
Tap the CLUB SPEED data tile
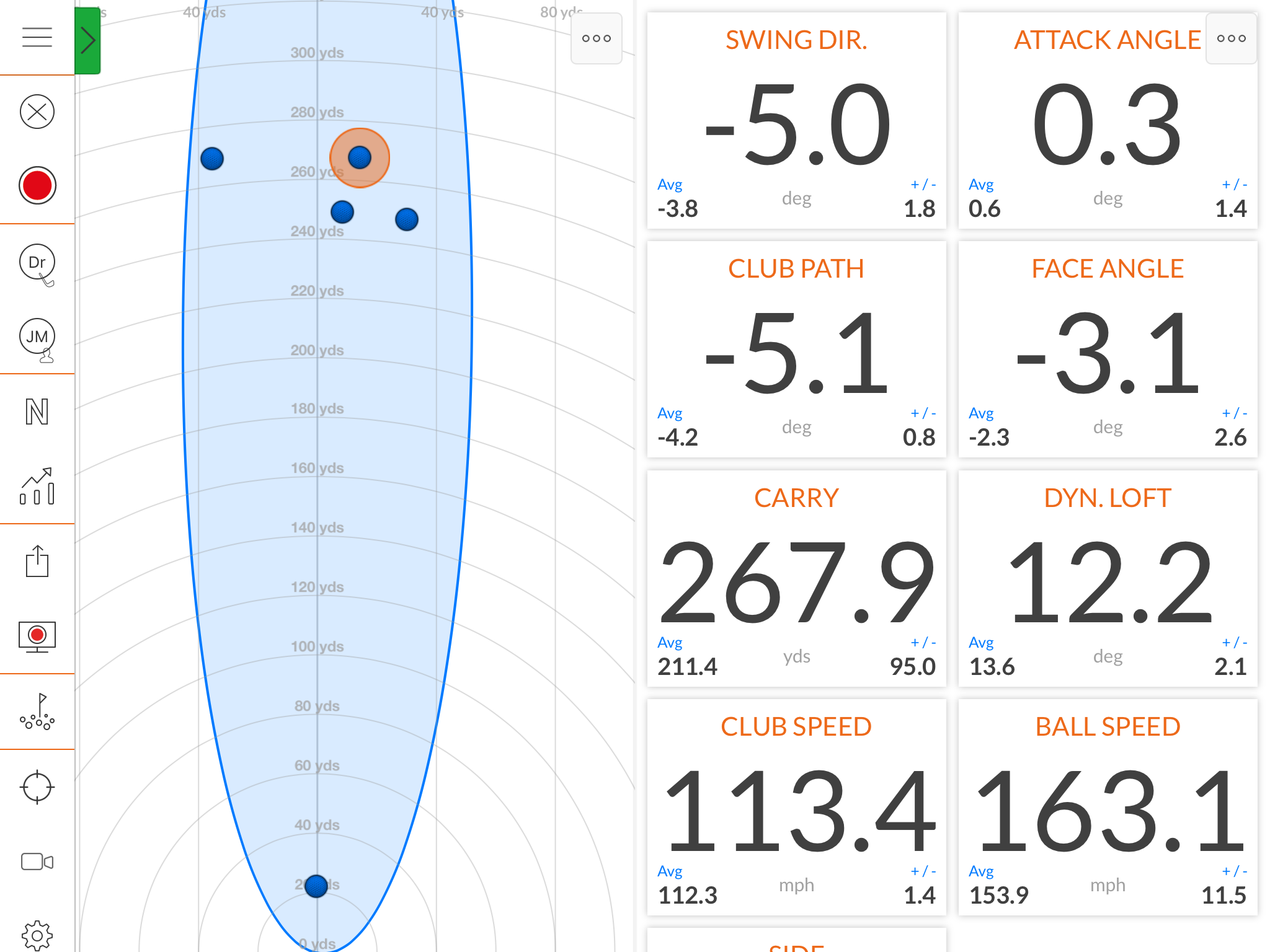[x=796, y=807]
